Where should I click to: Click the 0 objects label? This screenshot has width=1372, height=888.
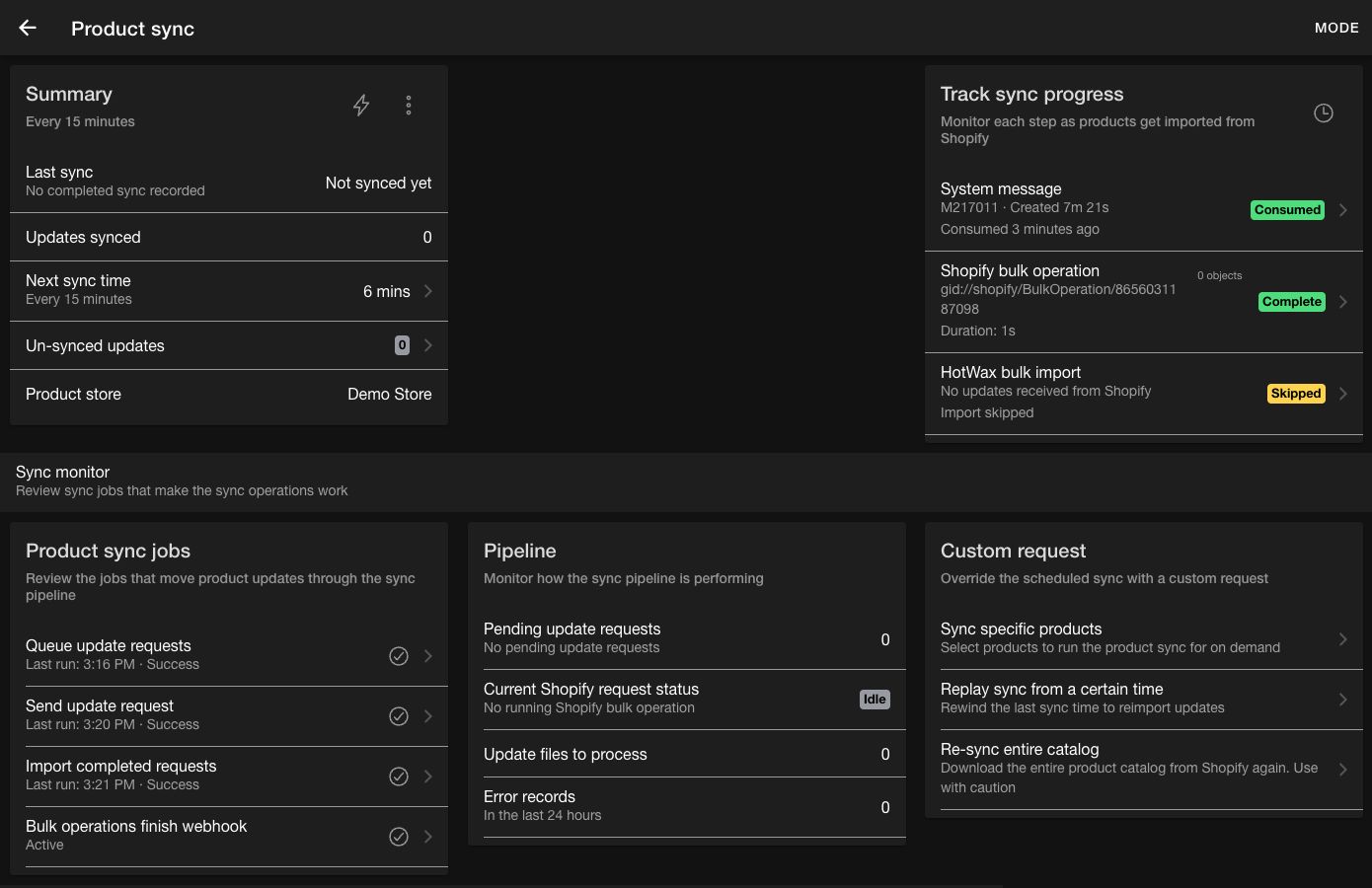1220,275
